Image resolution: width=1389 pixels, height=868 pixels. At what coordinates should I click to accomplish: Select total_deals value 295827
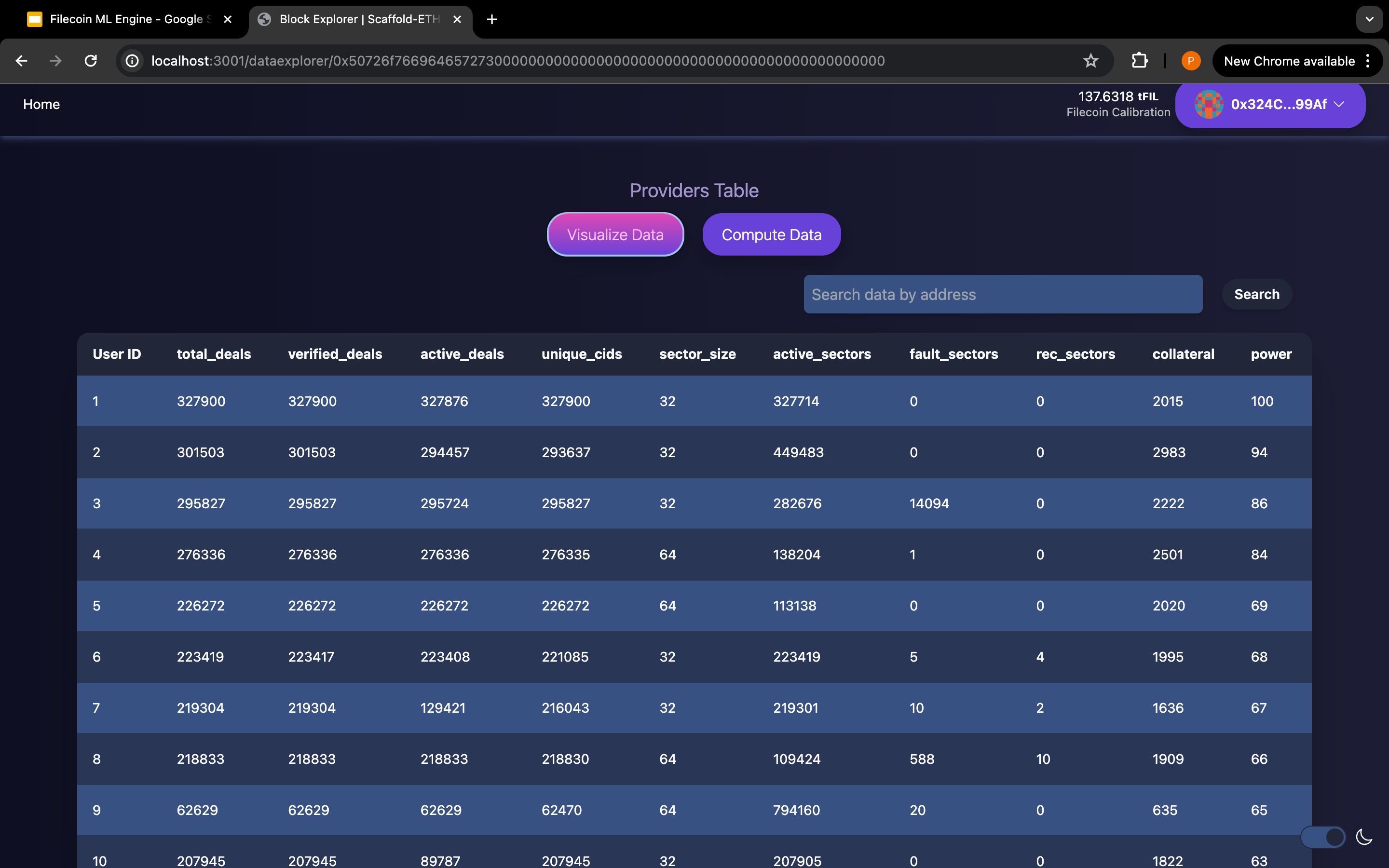click(x=201, y=503)
